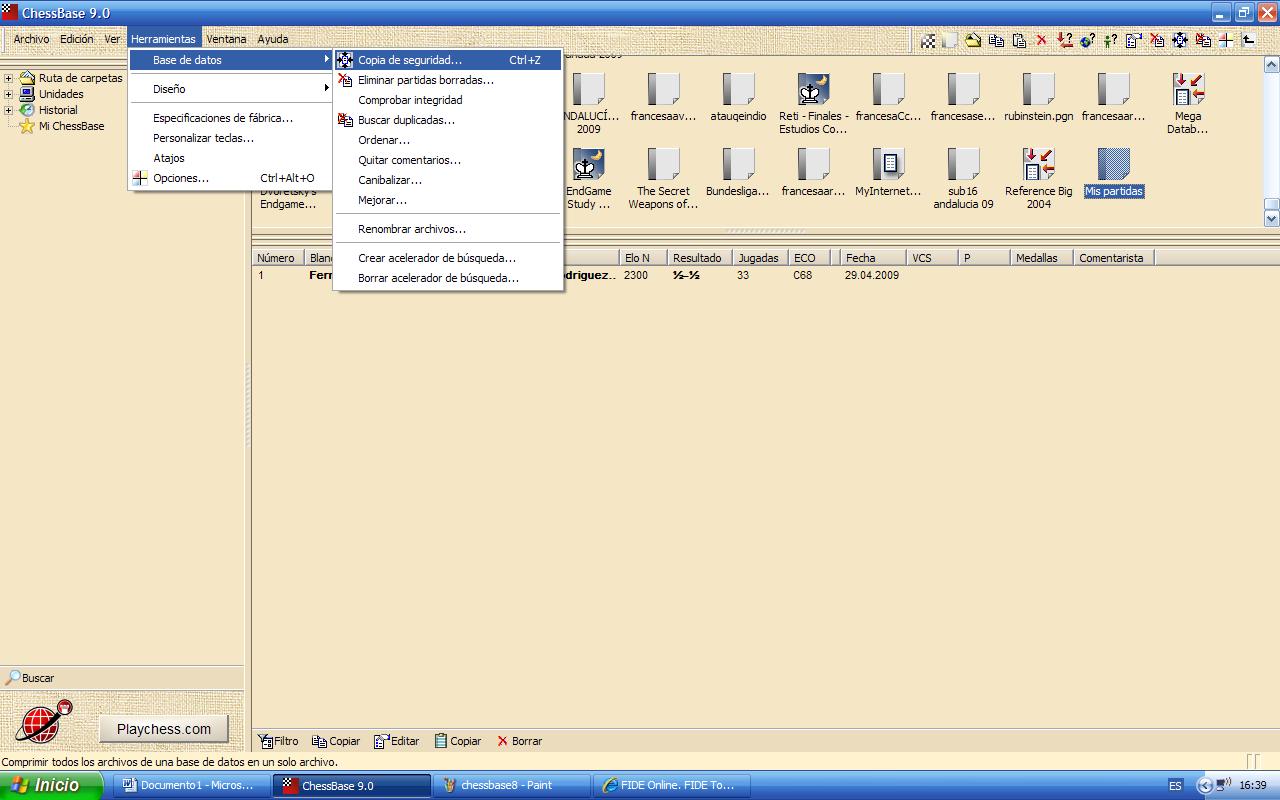
Task: Click the database pane scroll-down arrow
Action: pos(1272,218)
